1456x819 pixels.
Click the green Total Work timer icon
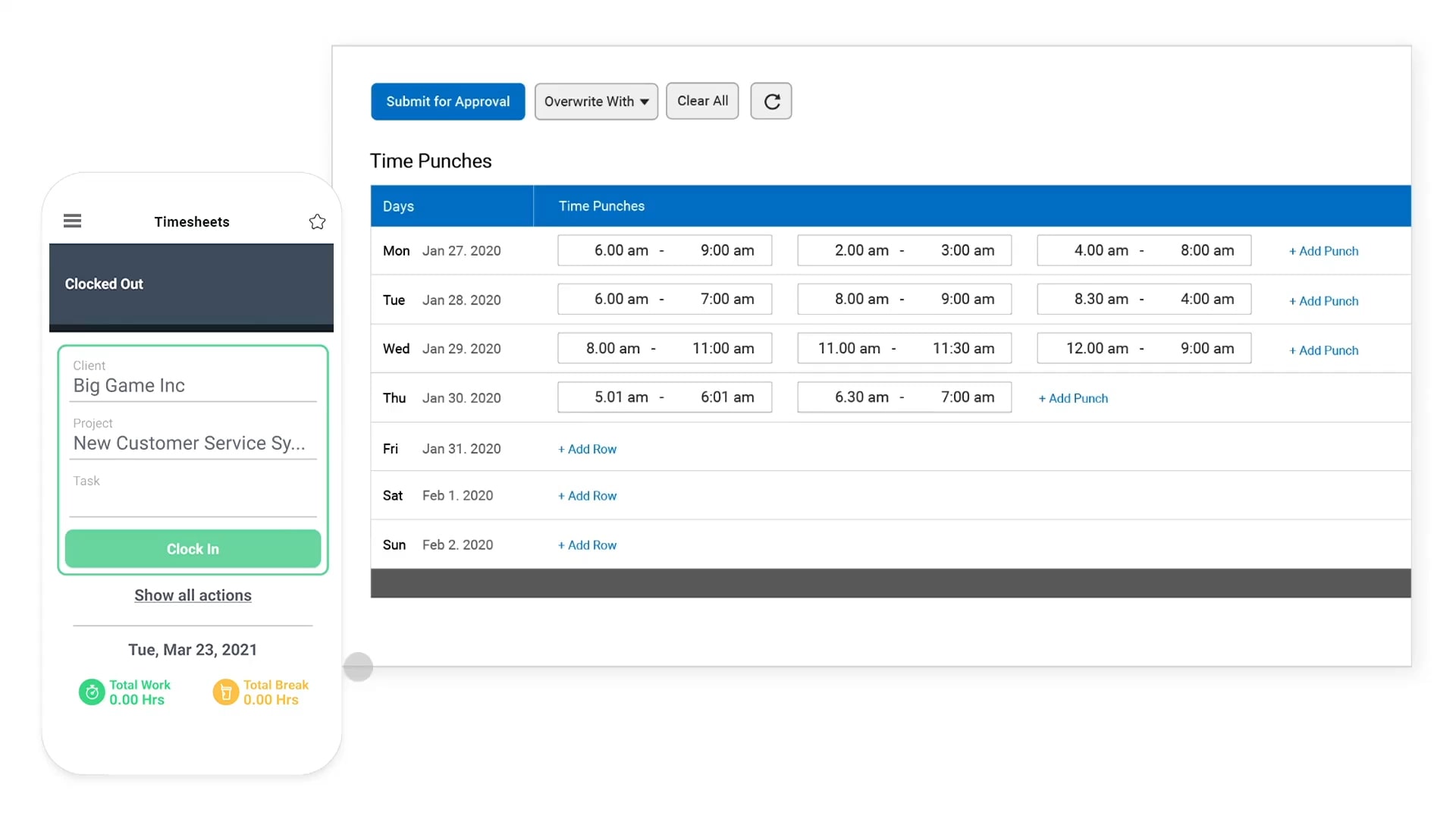(x=92, y=692)
